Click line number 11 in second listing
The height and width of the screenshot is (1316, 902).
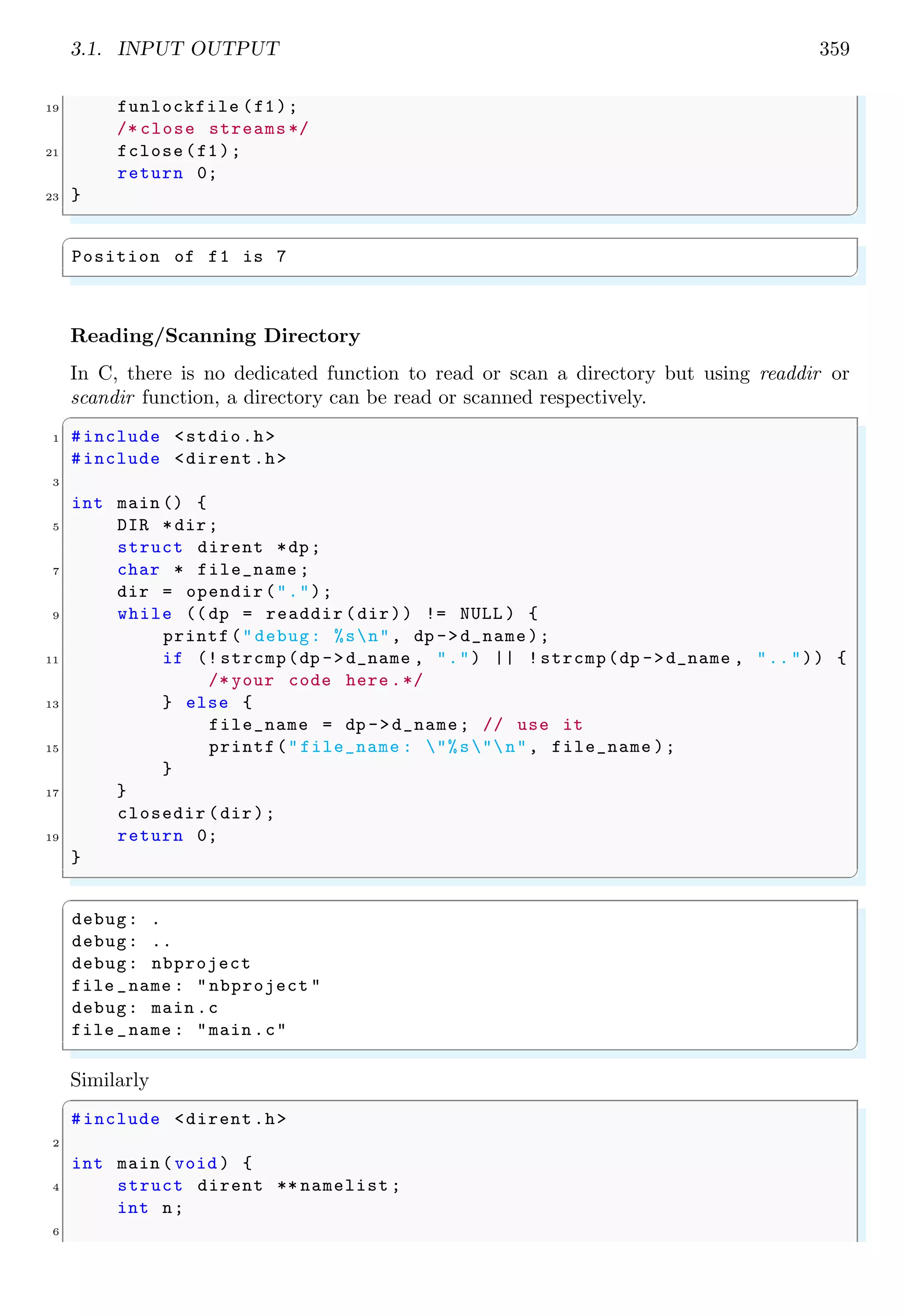click(52, 660)
